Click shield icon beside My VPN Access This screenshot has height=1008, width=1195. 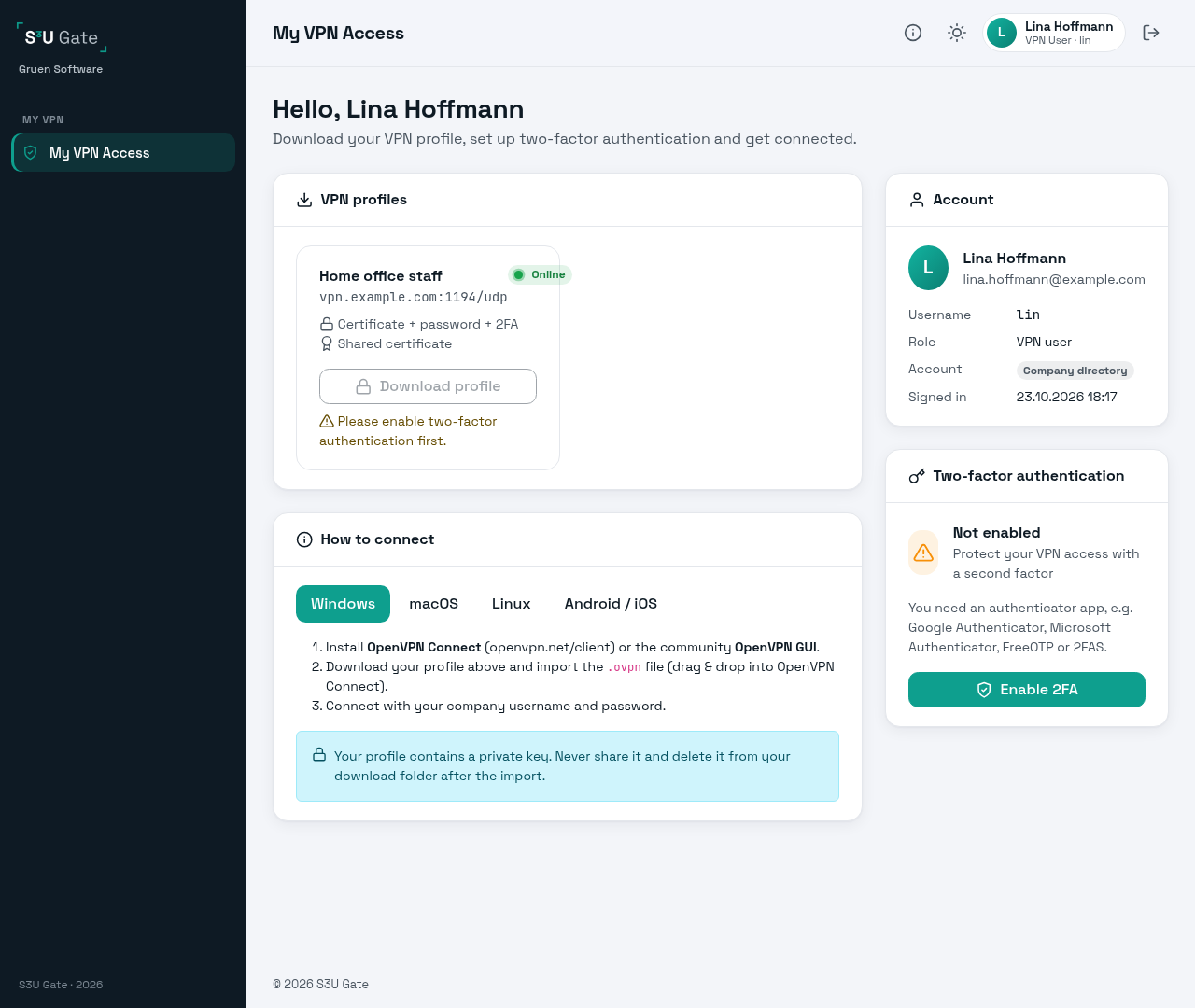click(31, 152)
